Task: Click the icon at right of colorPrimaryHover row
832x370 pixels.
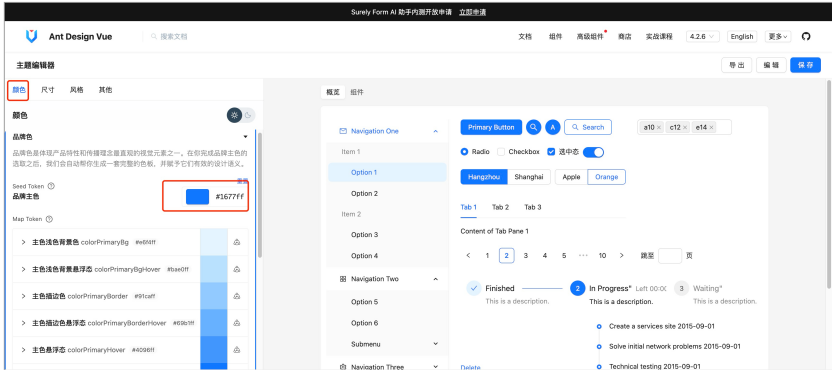Action: (x=237, y=349)
